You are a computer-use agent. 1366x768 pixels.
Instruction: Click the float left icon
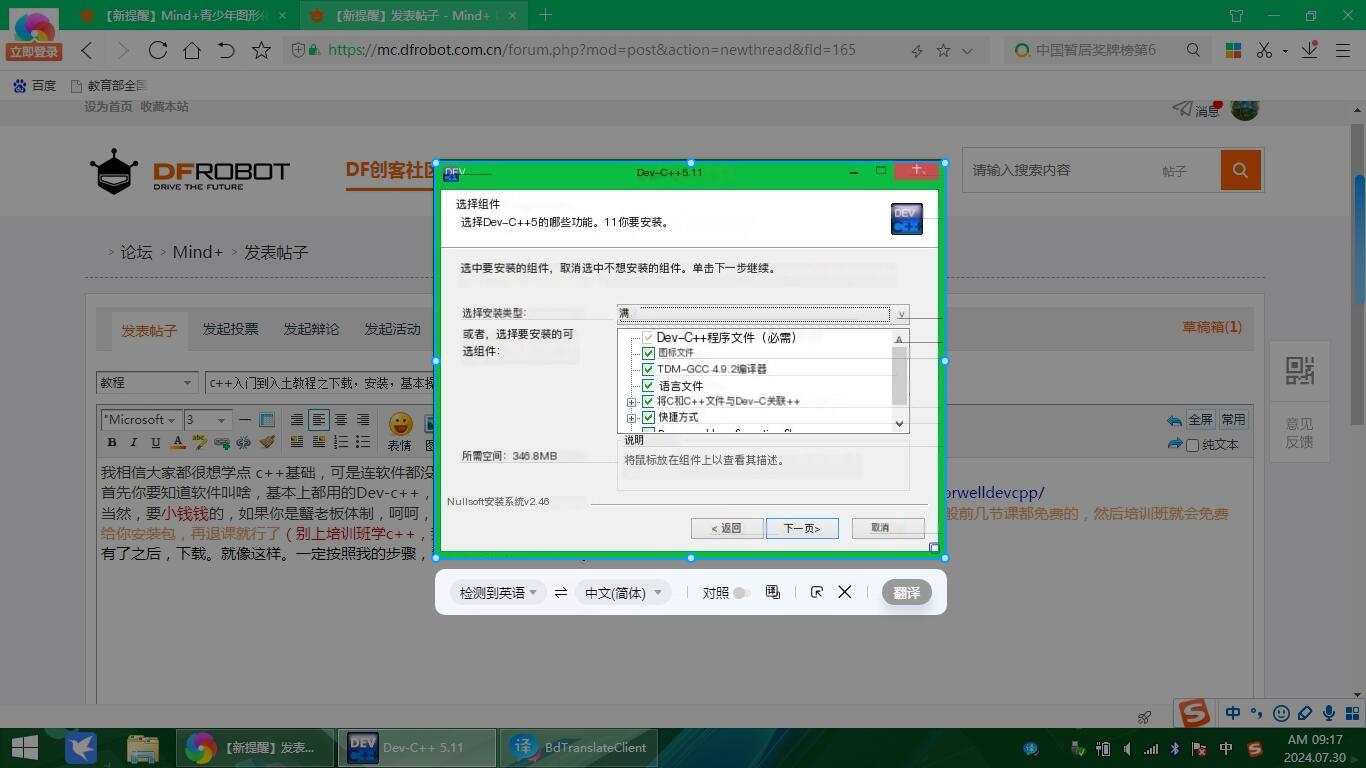(x=297, y=442)
